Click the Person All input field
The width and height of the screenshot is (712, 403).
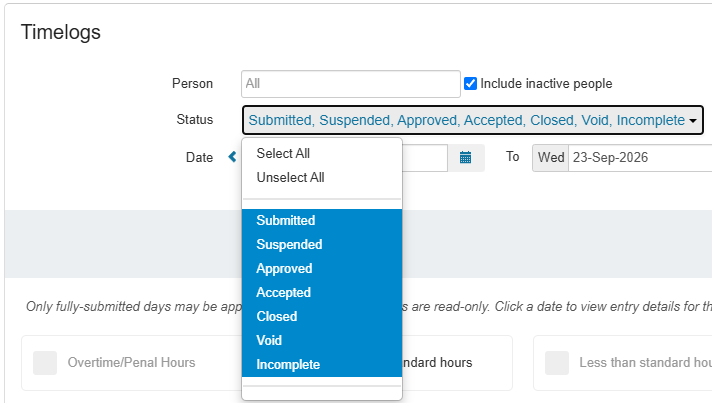(x=351, y=84)
